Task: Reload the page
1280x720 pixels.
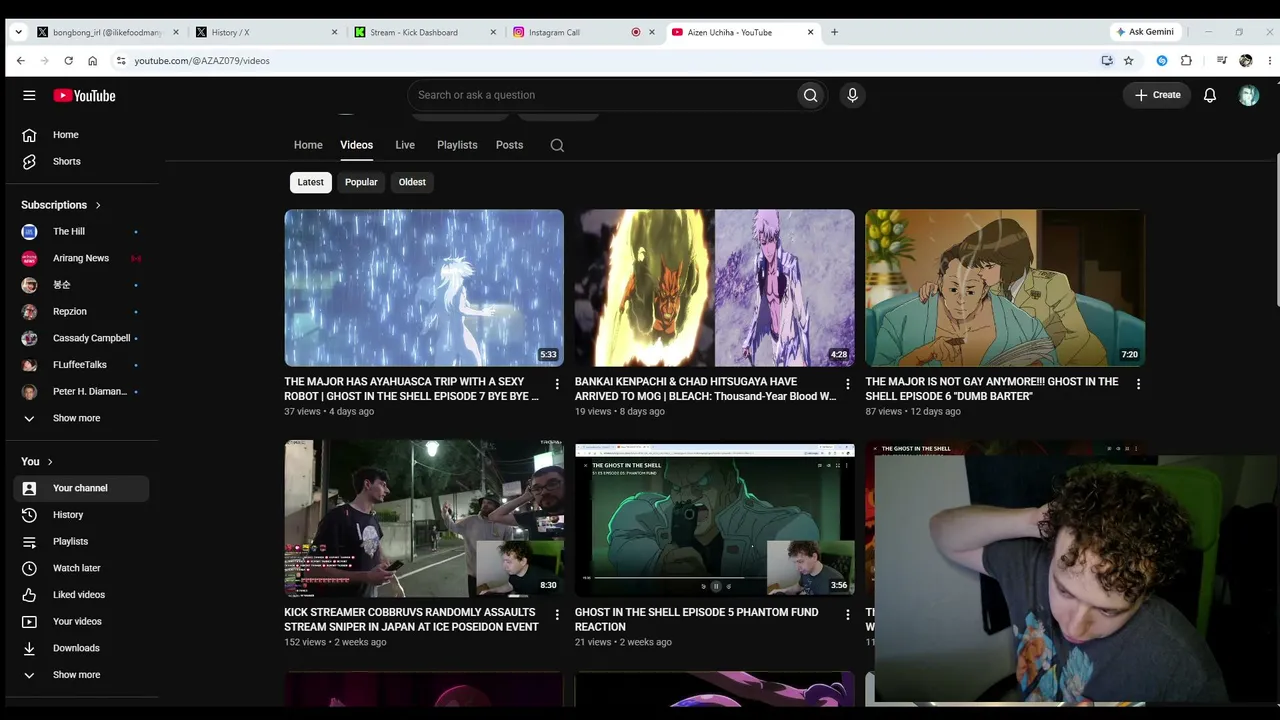Action: 68,60
